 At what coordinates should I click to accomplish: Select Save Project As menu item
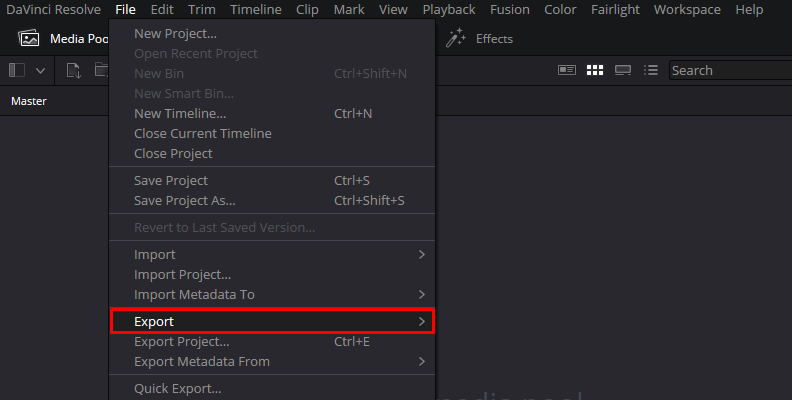[185, 200]
